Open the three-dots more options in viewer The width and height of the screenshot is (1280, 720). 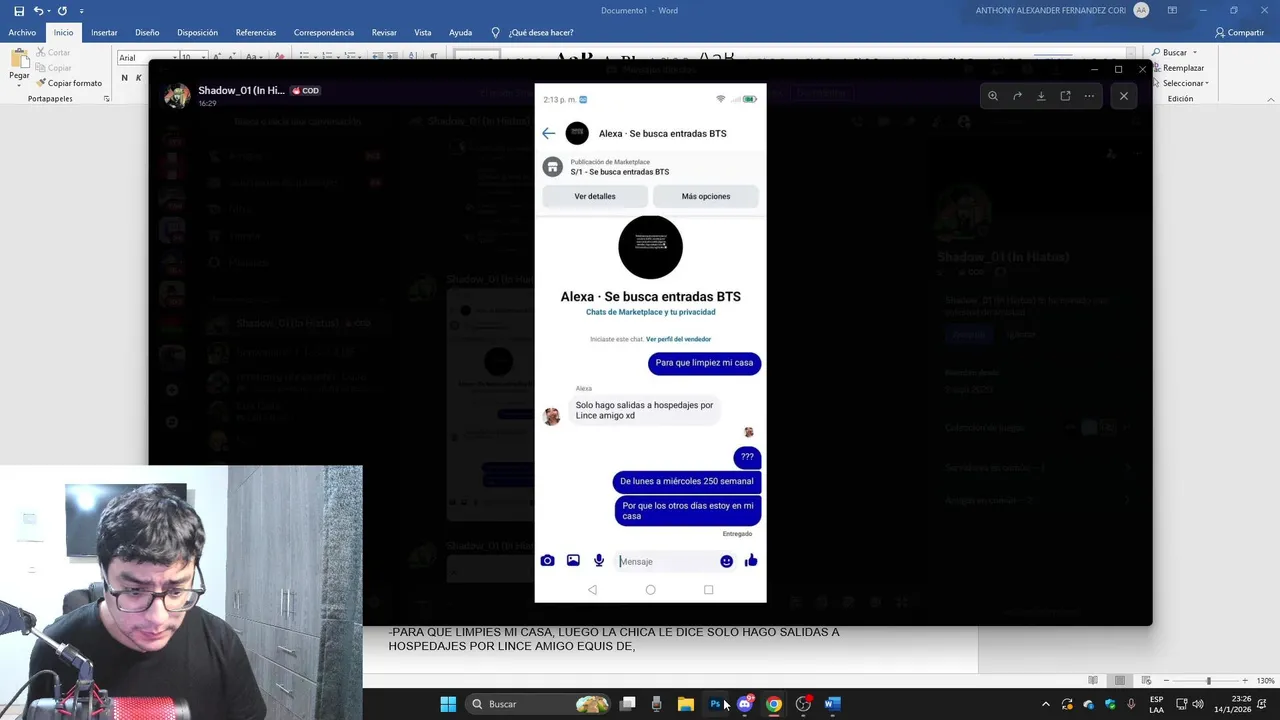point(1089,96)
